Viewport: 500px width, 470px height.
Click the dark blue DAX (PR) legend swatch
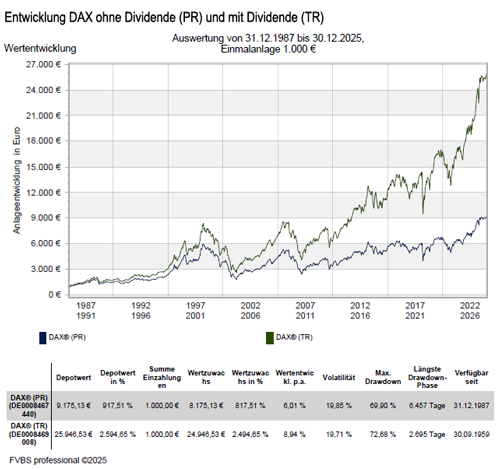(43, 338)
